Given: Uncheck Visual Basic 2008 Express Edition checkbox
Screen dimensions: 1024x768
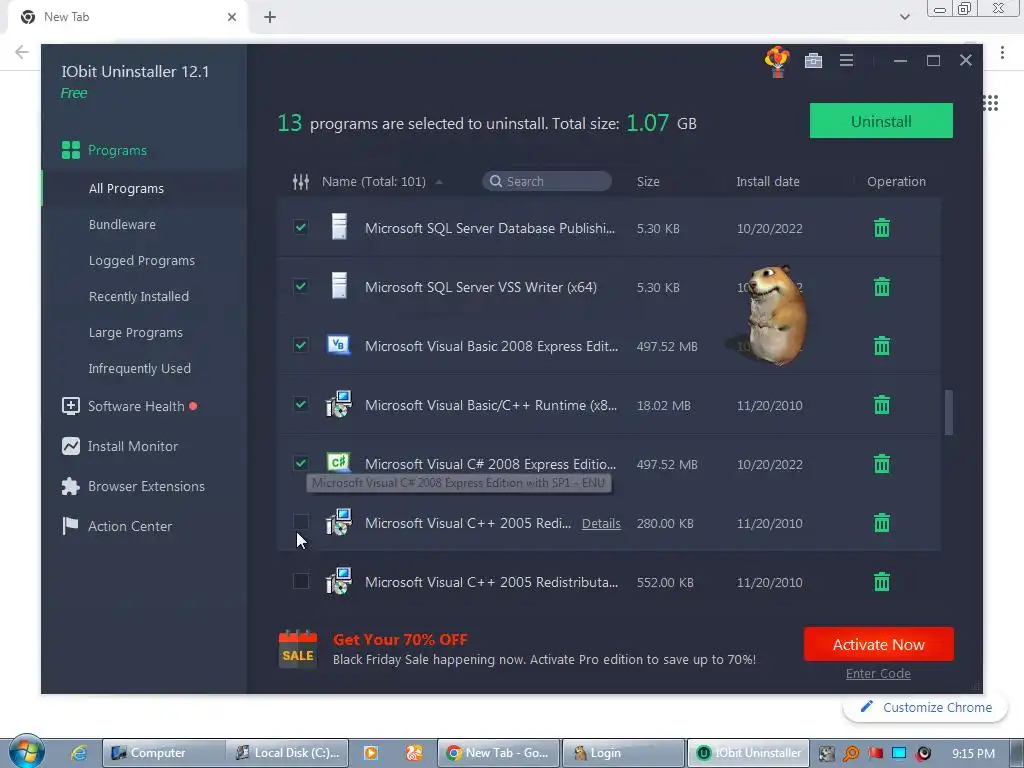Looking at the screenshot, I should 300,345.
